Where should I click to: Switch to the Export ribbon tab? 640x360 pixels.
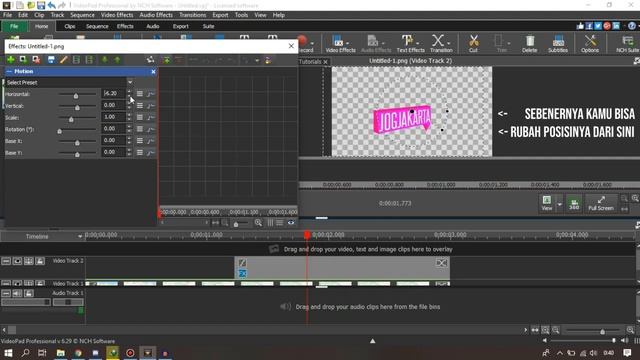coord(180,26)
